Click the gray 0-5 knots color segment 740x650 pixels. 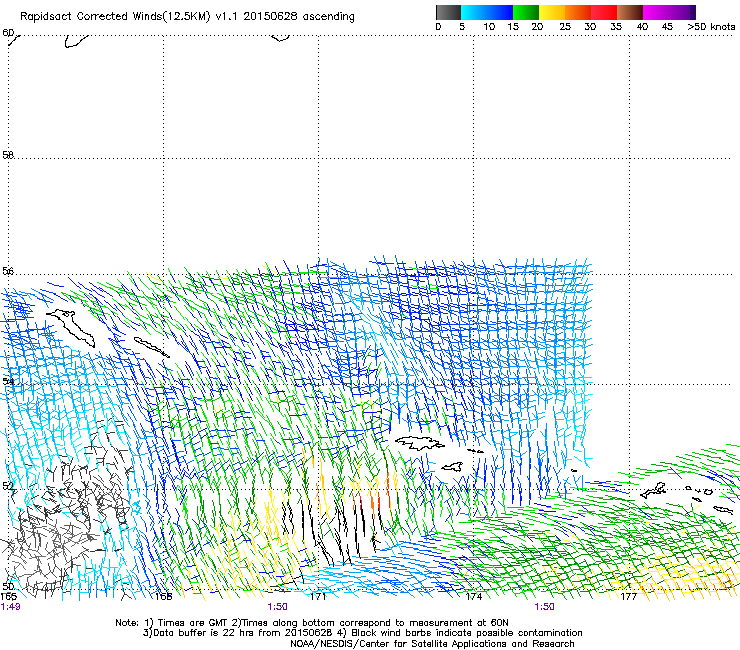pos(448,12)
